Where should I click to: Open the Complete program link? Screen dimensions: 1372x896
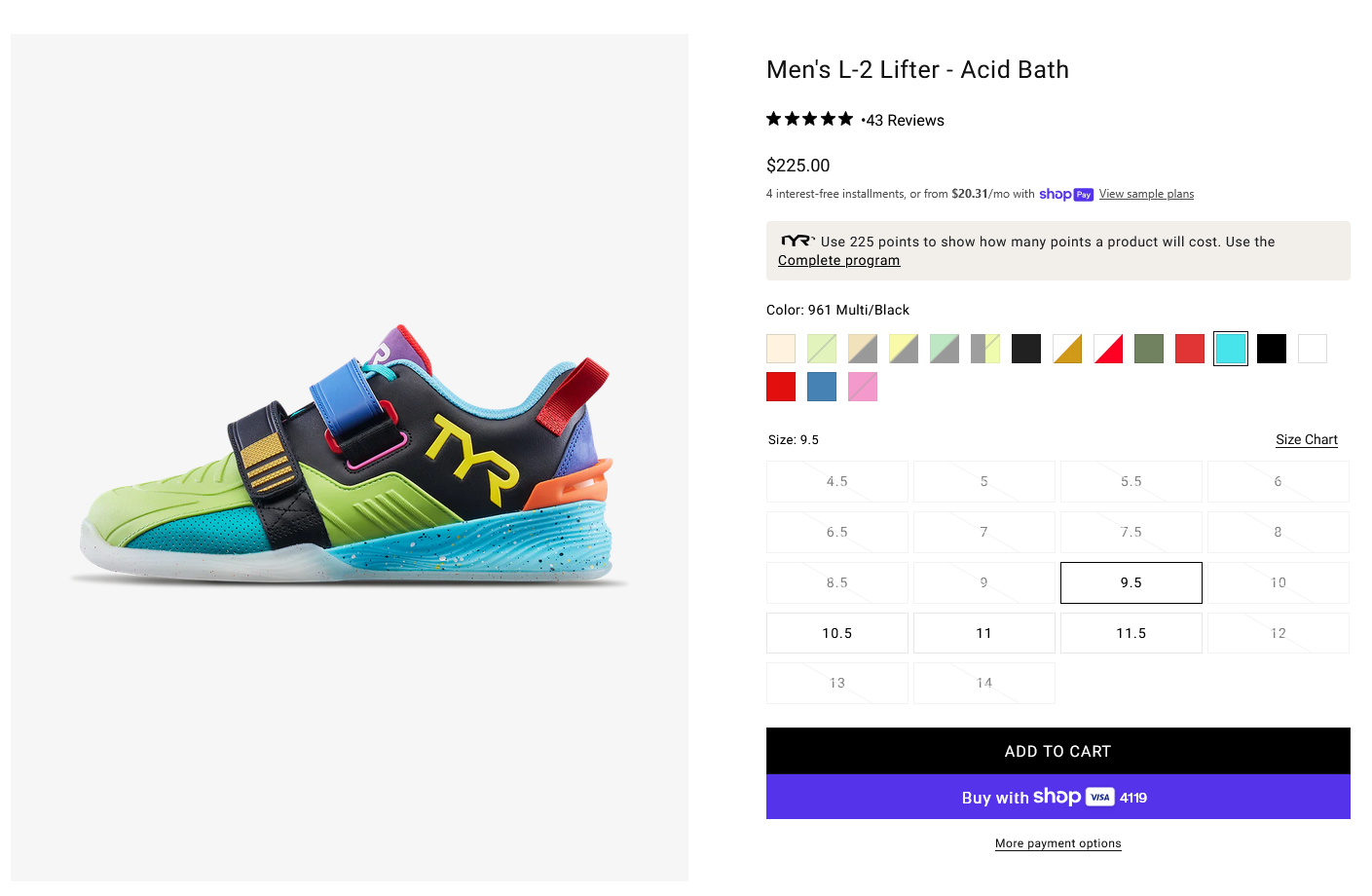click(x=838, y=260)
